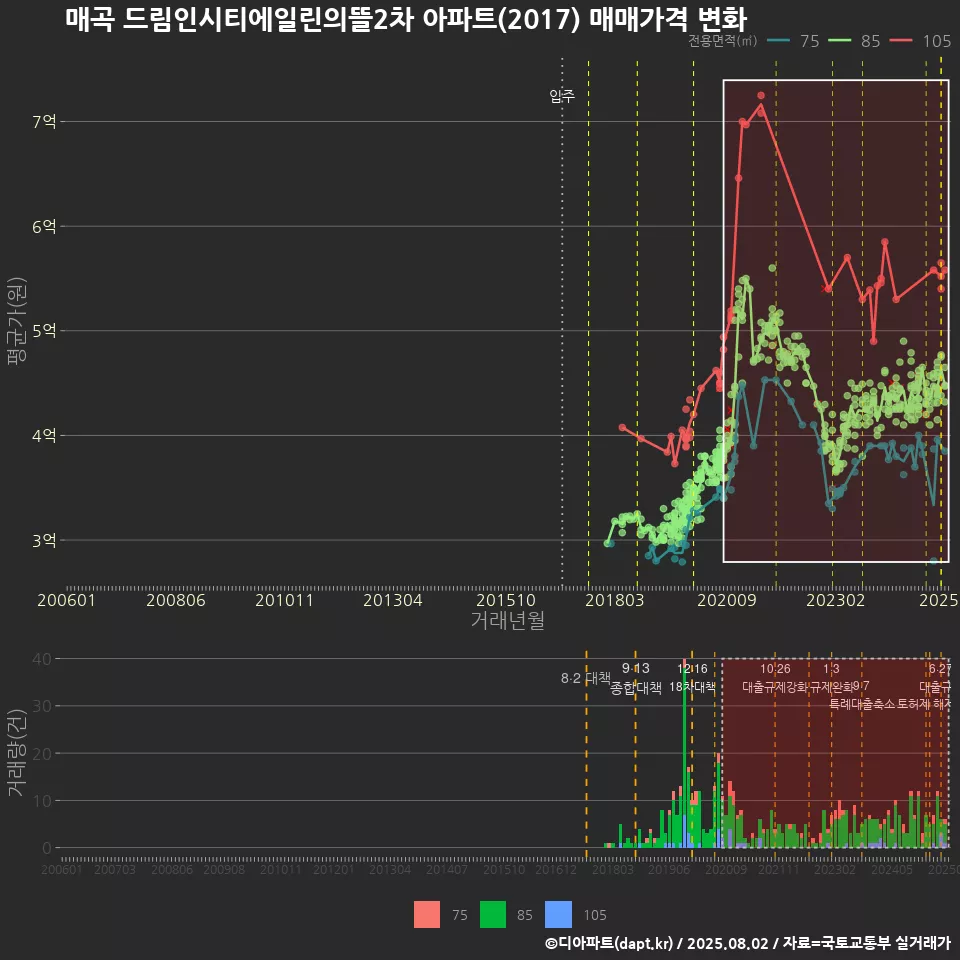Click the ©디아파트(dapt.kr) footer credit
The image size is (960, 960).
pyautogui.click(x=609, y=943)
